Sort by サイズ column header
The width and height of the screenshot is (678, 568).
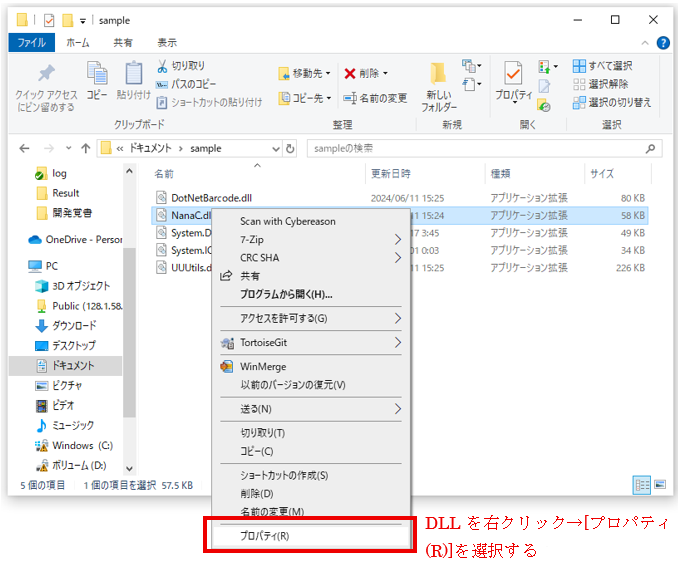tap(602, 174)
